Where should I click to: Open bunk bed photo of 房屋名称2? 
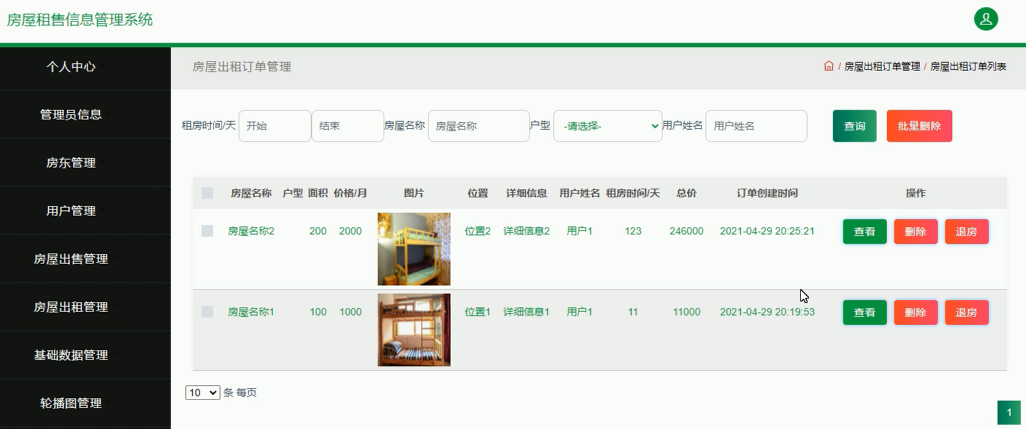click(414, 249)
